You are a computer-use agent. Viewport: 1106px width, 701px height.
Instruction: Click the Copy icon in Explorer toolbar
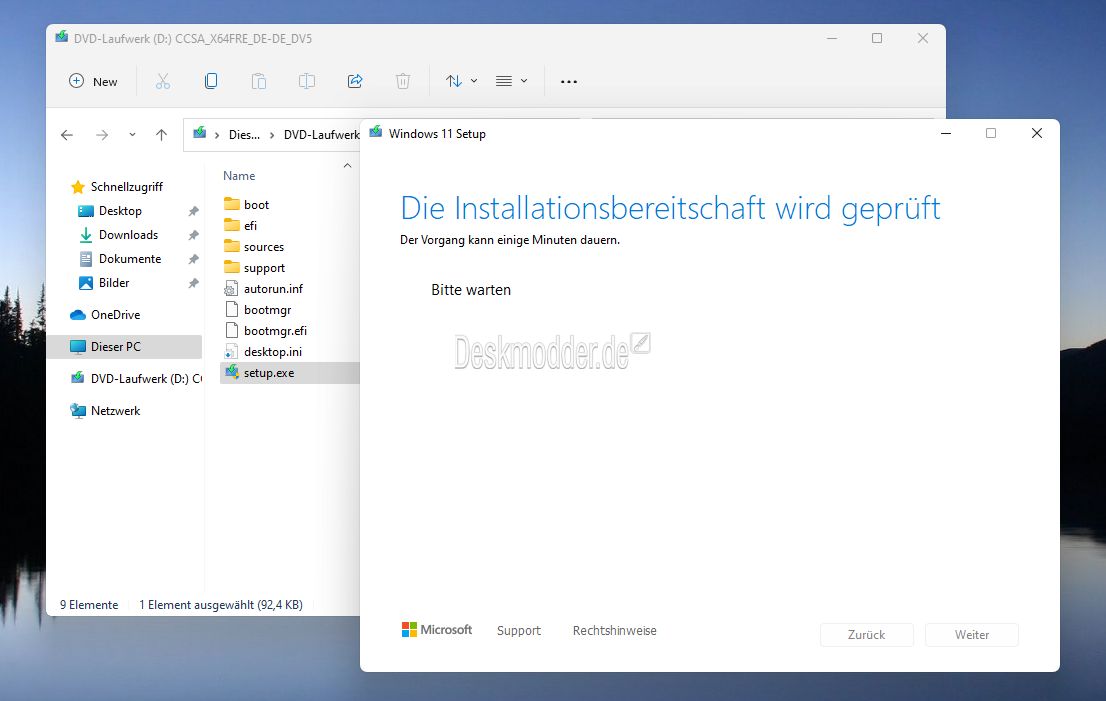(x=210, y=81)
